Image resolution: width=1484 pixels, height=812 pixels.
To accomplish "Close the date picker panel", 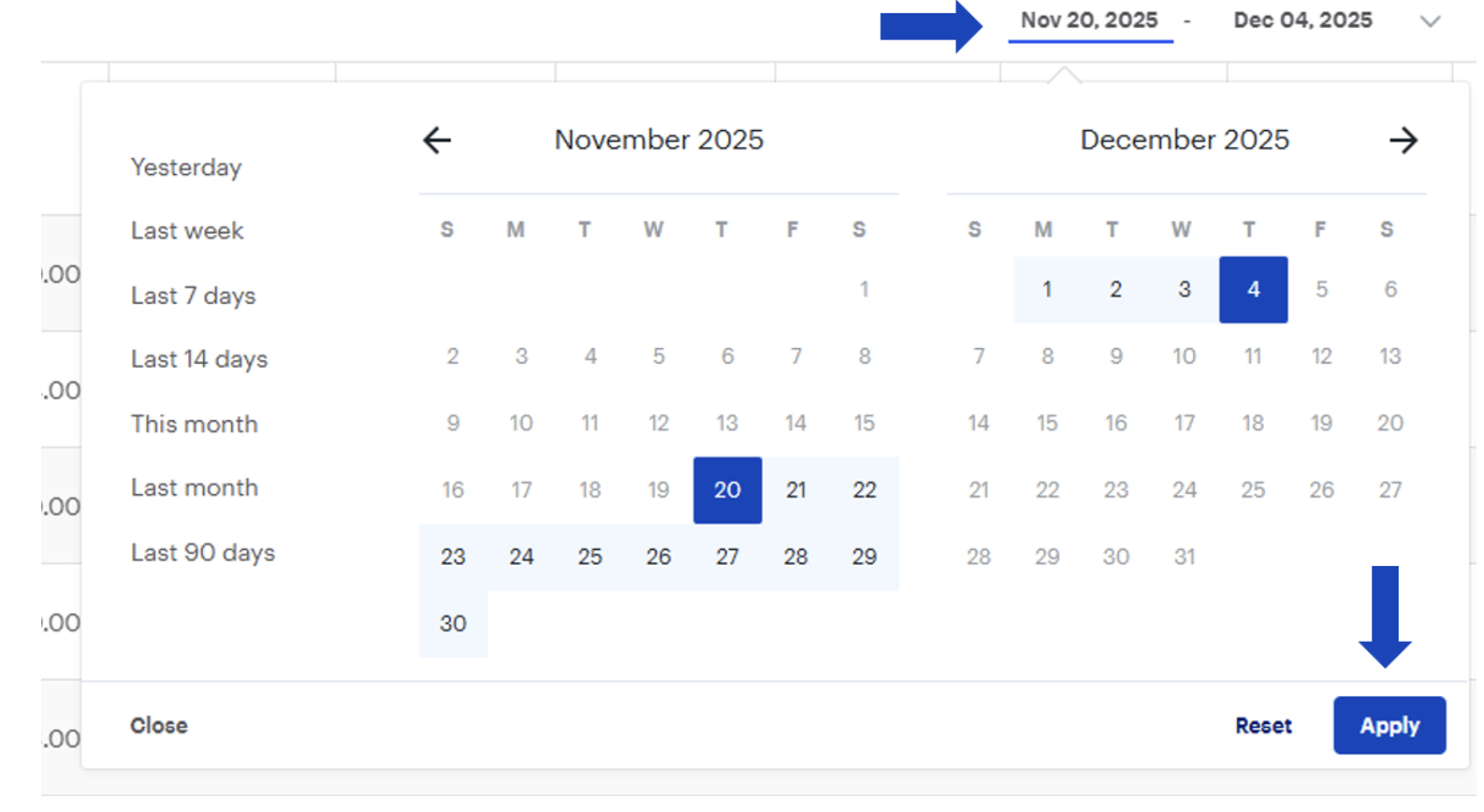I will coord(159,726).
